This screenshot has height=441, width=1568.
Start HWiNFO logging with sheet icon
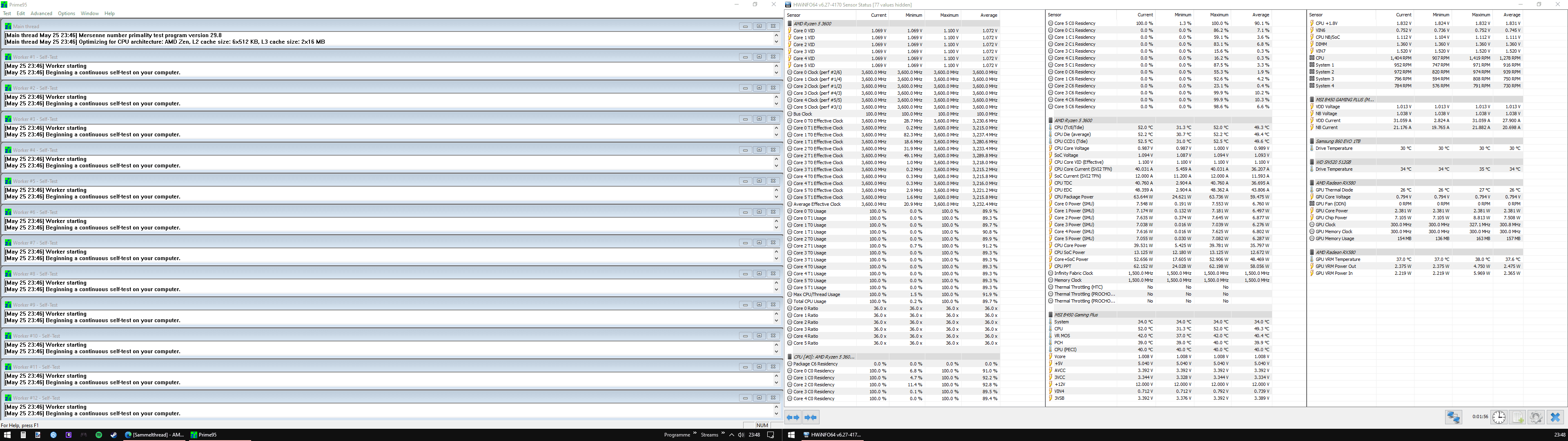pyautogui.click(x=1517, y=417)
